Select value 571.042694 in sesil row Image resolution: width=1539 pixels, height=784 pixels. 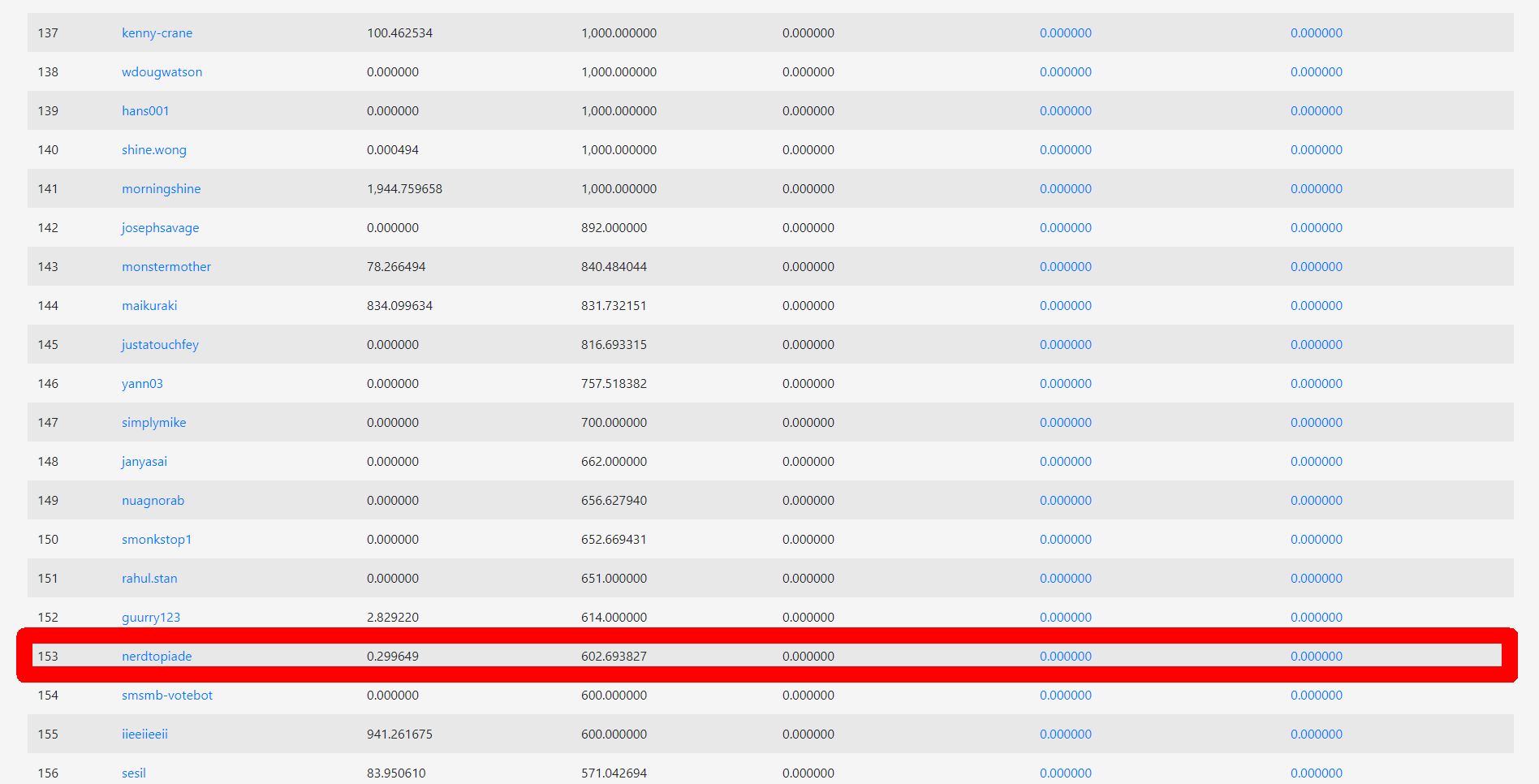(x=614, y=773)
